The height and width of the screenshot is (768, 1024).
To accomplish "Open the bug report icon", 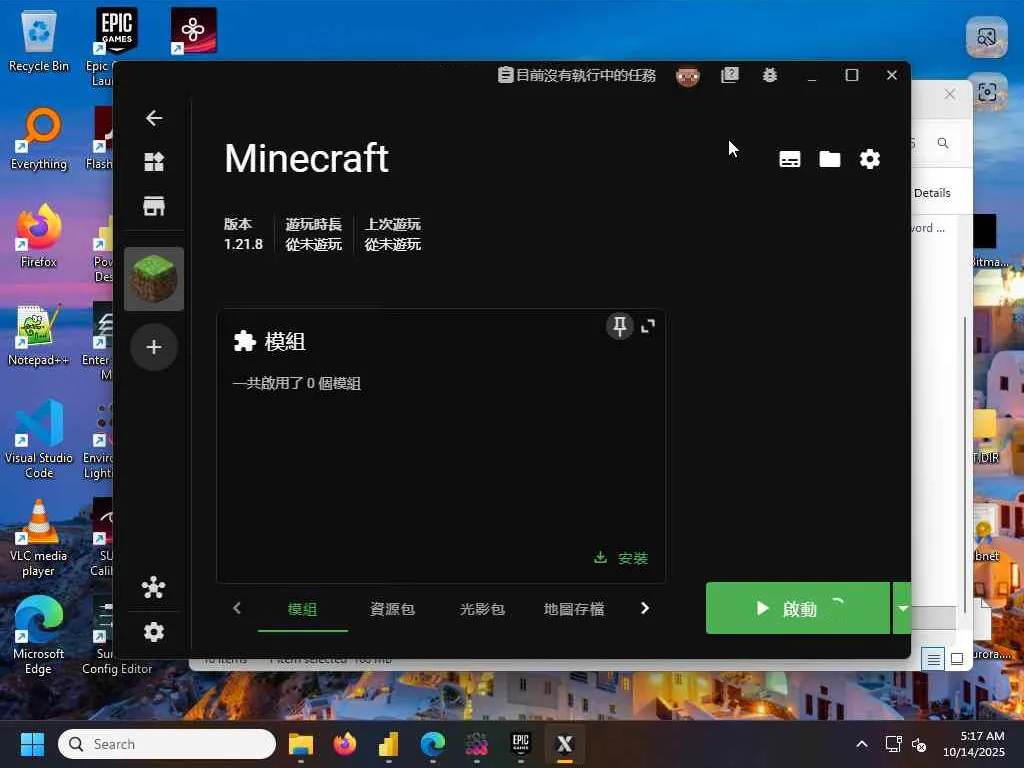I will (x=770, y=75).
